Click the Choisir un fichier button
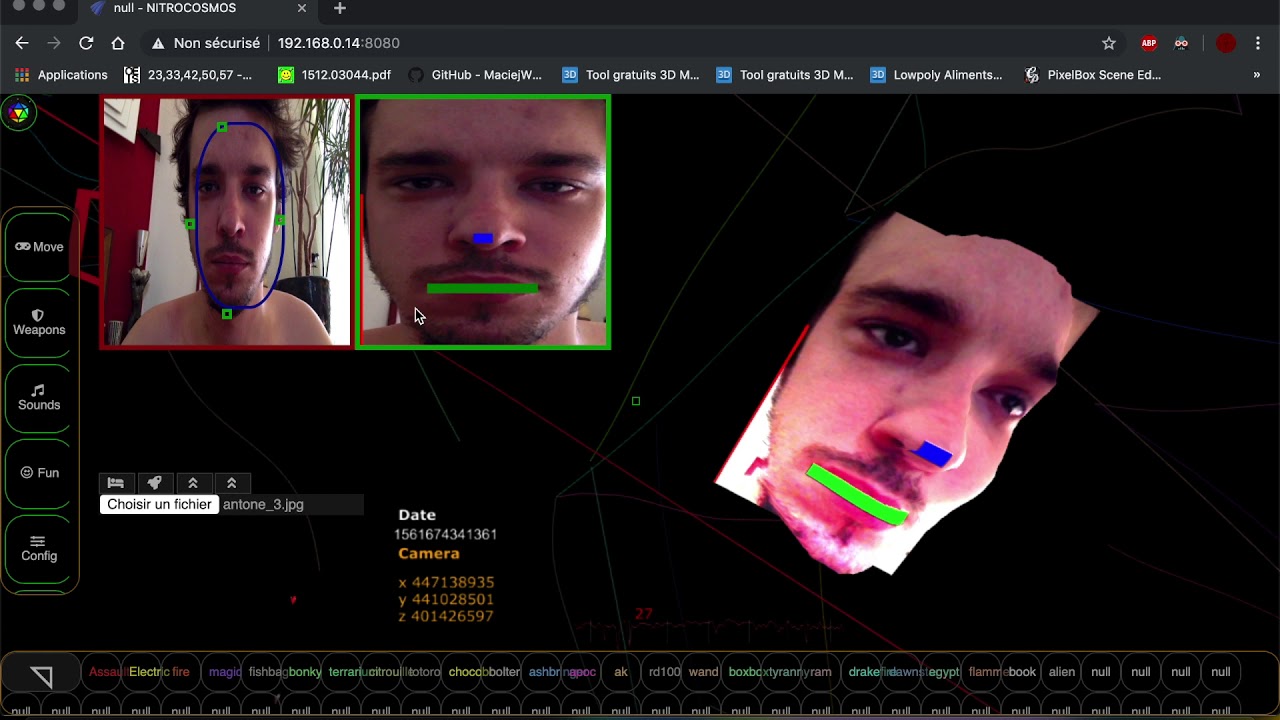The width and height of the screenshot is (1280, 720). [160, 504]
